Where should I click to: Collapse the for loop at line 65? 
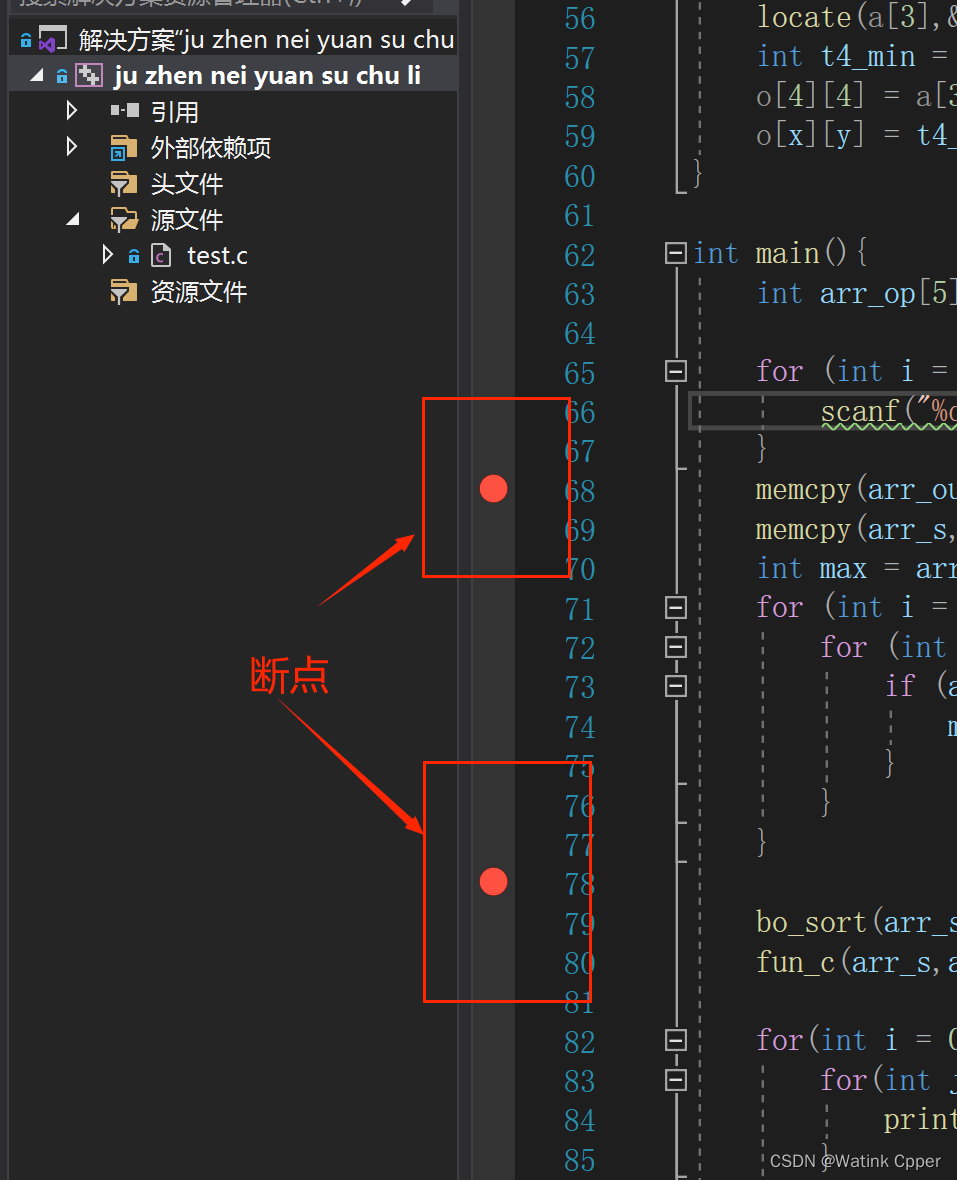tap(676, 371)
